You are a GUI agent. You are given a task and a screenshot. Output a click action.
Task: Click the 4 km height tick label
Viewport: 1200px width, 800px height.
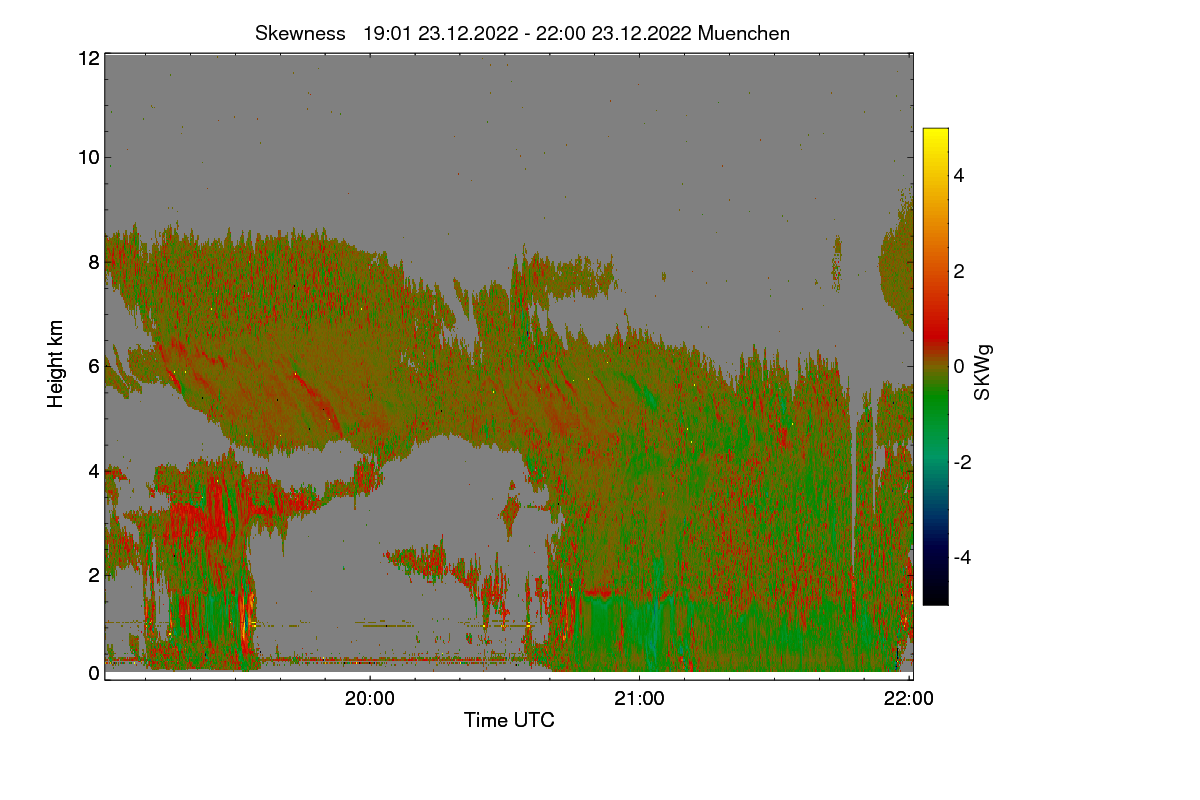coord(94,470)
